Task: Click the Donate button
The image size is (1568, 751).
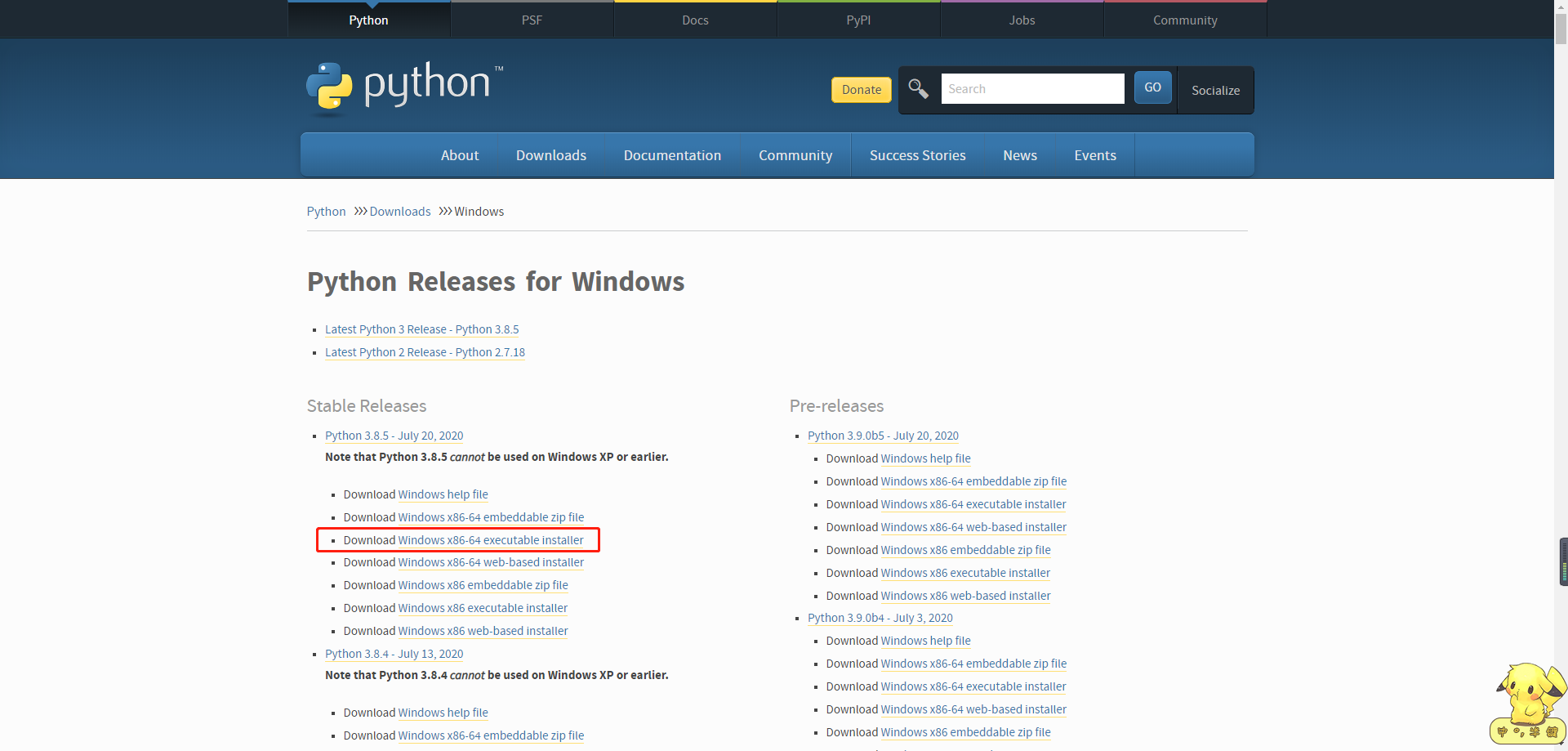Action: [x=860, y=90]
